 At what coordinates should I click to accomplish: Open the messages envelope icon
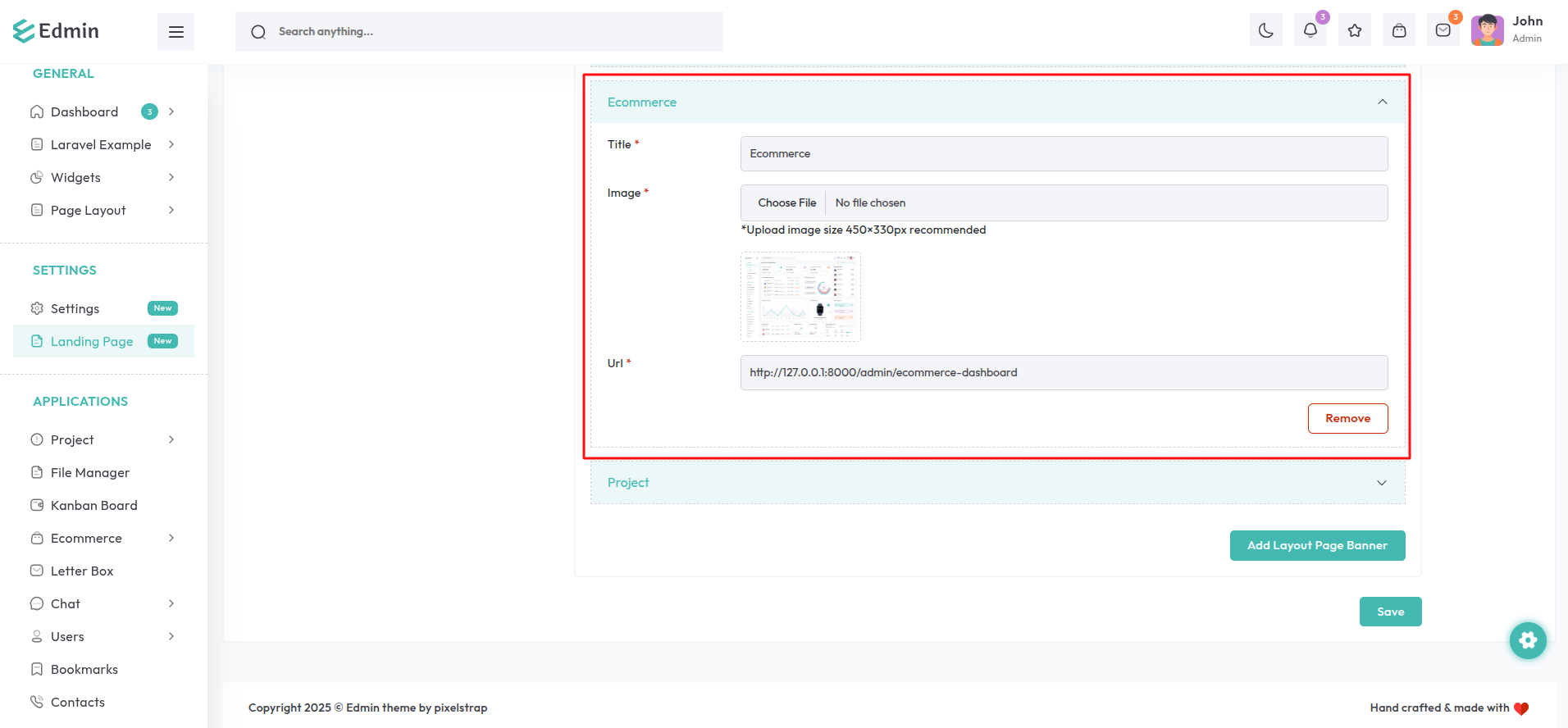tap(1443, 31)
